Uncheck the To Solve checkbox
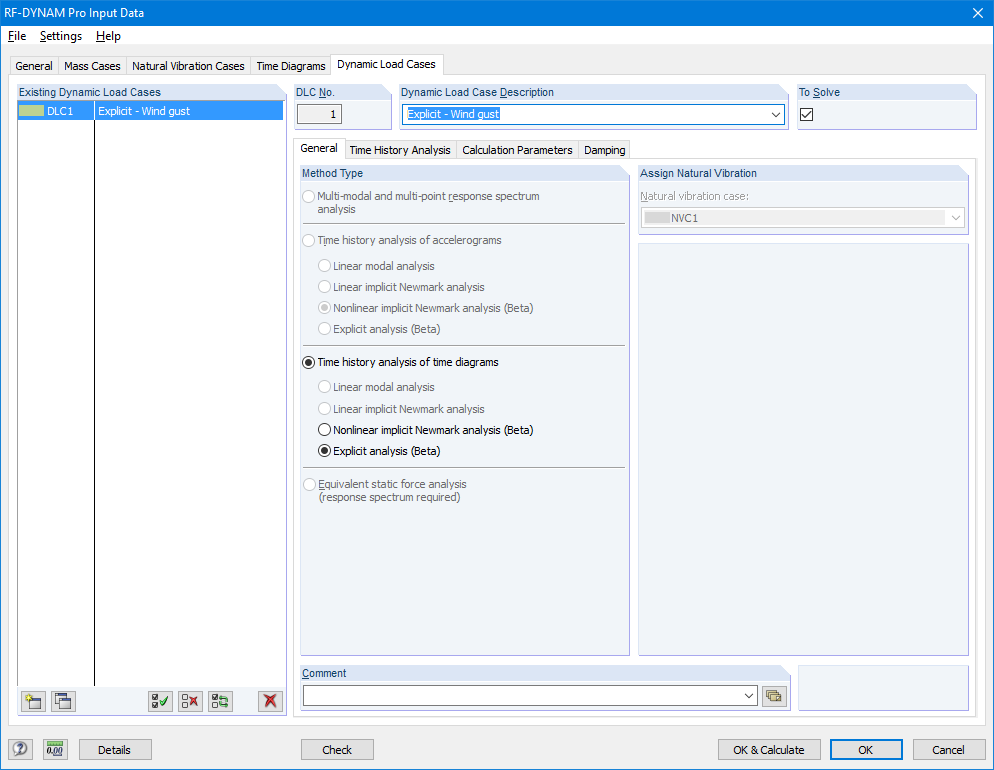Image resolution: width=994 pixels, height=770 pixels. [x=805, y=113]
